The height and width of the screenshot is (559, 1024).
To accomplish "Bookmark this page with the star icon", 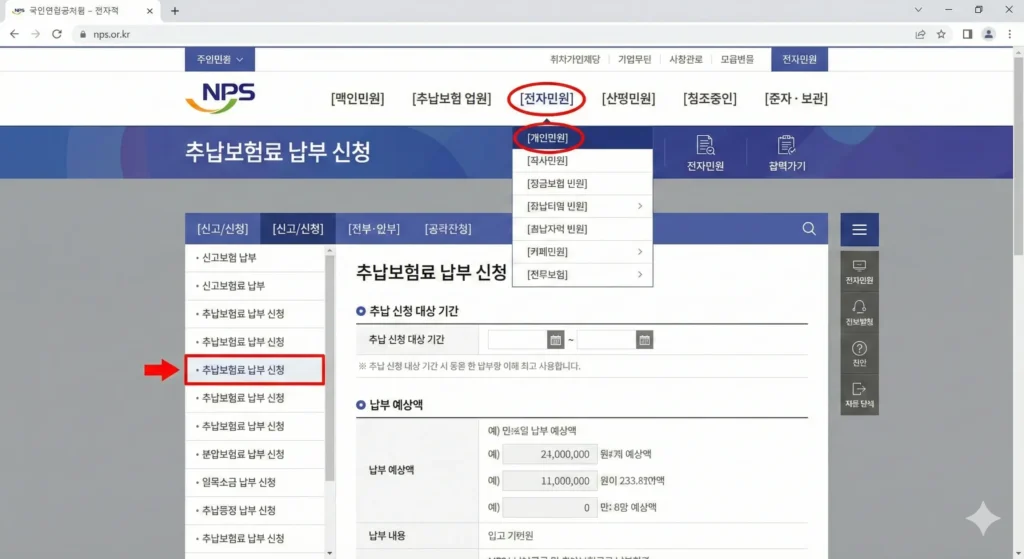I will [x=941, y=34].
